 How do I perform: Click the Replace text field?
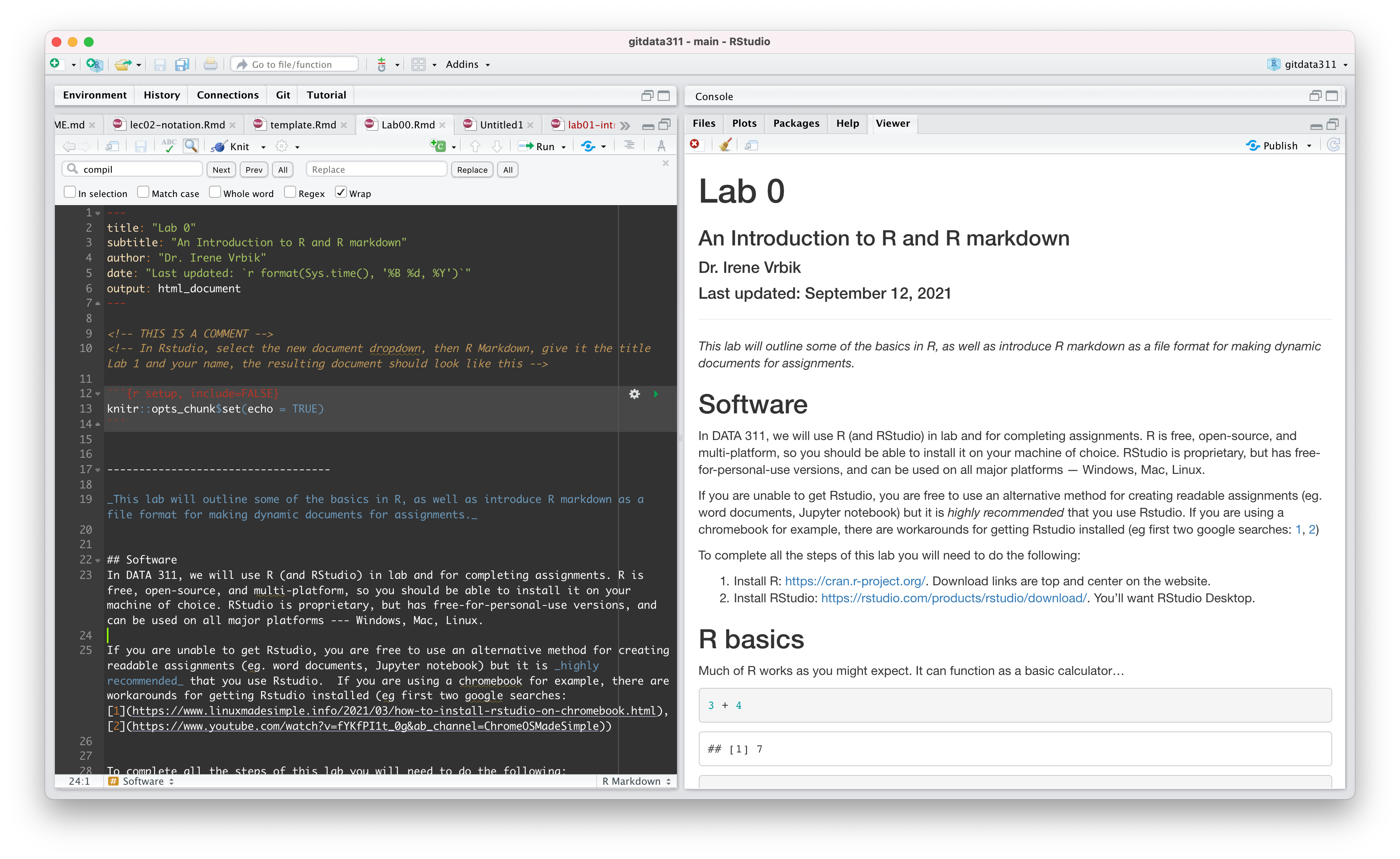pos(377,170)
